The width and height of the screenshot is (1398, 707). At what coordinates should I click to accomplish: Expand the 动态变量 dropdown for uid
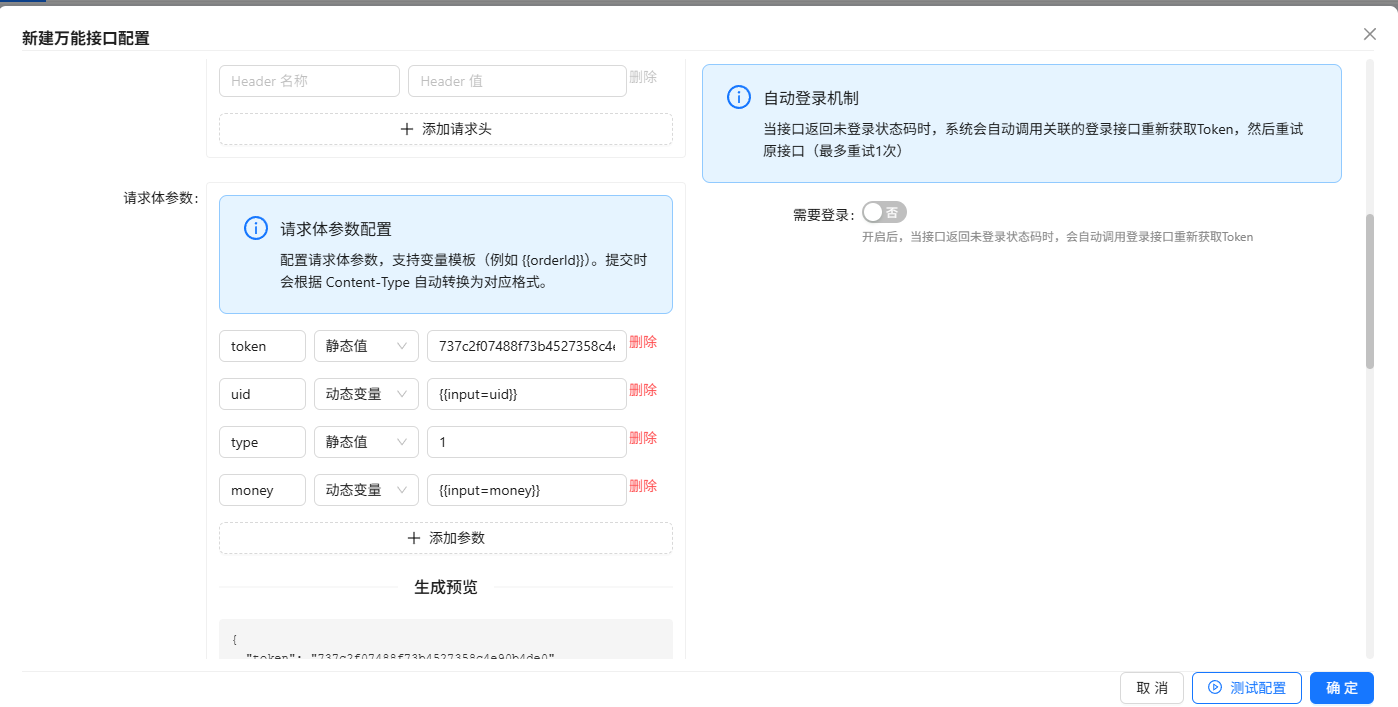click(366, 394)
